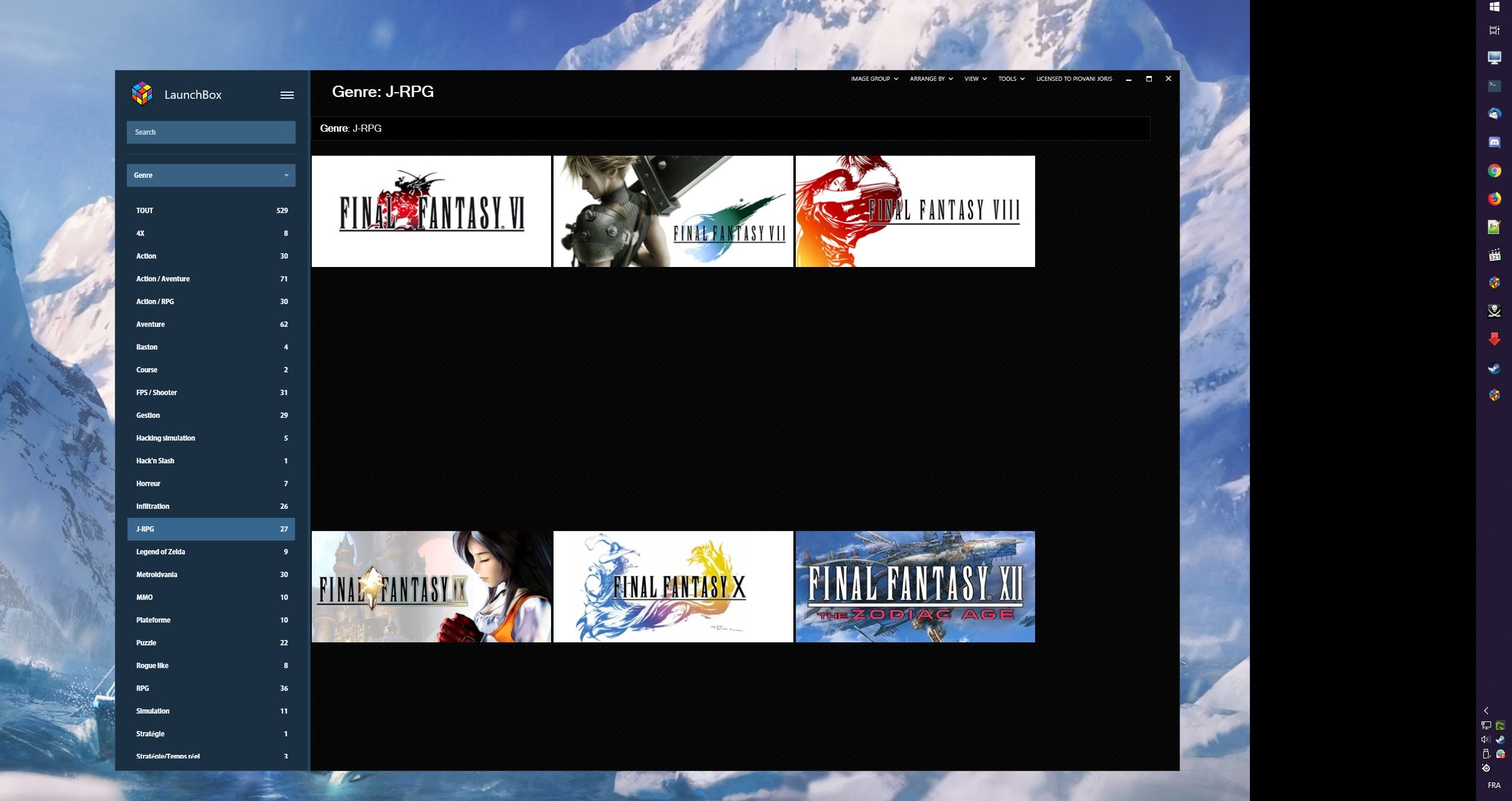Open the Arrange By dropdown menu
This screenshot has height=801, width=1512.
931,79
